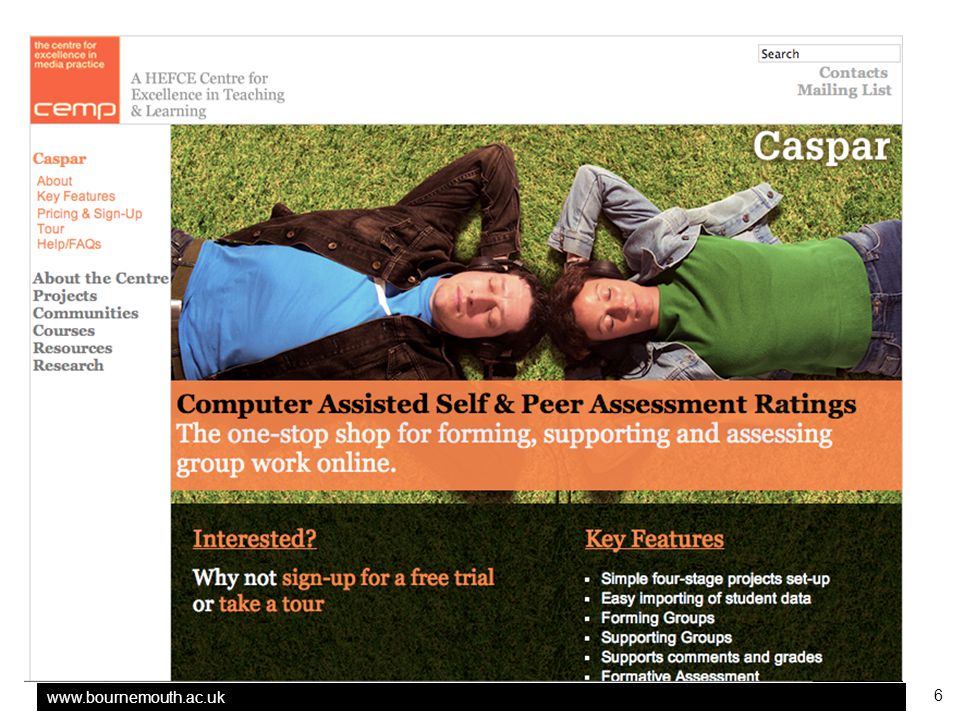Open the Tour sidebar link
The height and width of the screenshot is (720, 960).
click(x=50, y=229)
